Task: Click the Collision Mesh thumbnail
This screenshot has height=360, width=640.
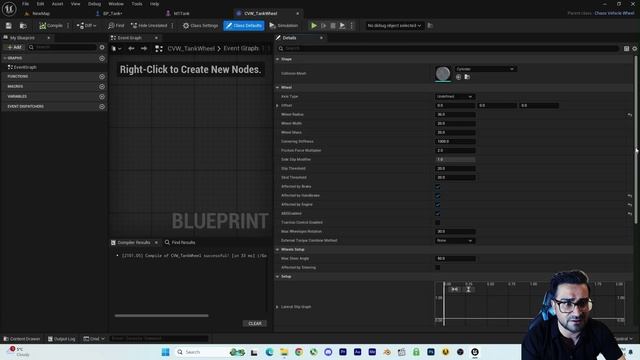Action: (x=443, y=73)
